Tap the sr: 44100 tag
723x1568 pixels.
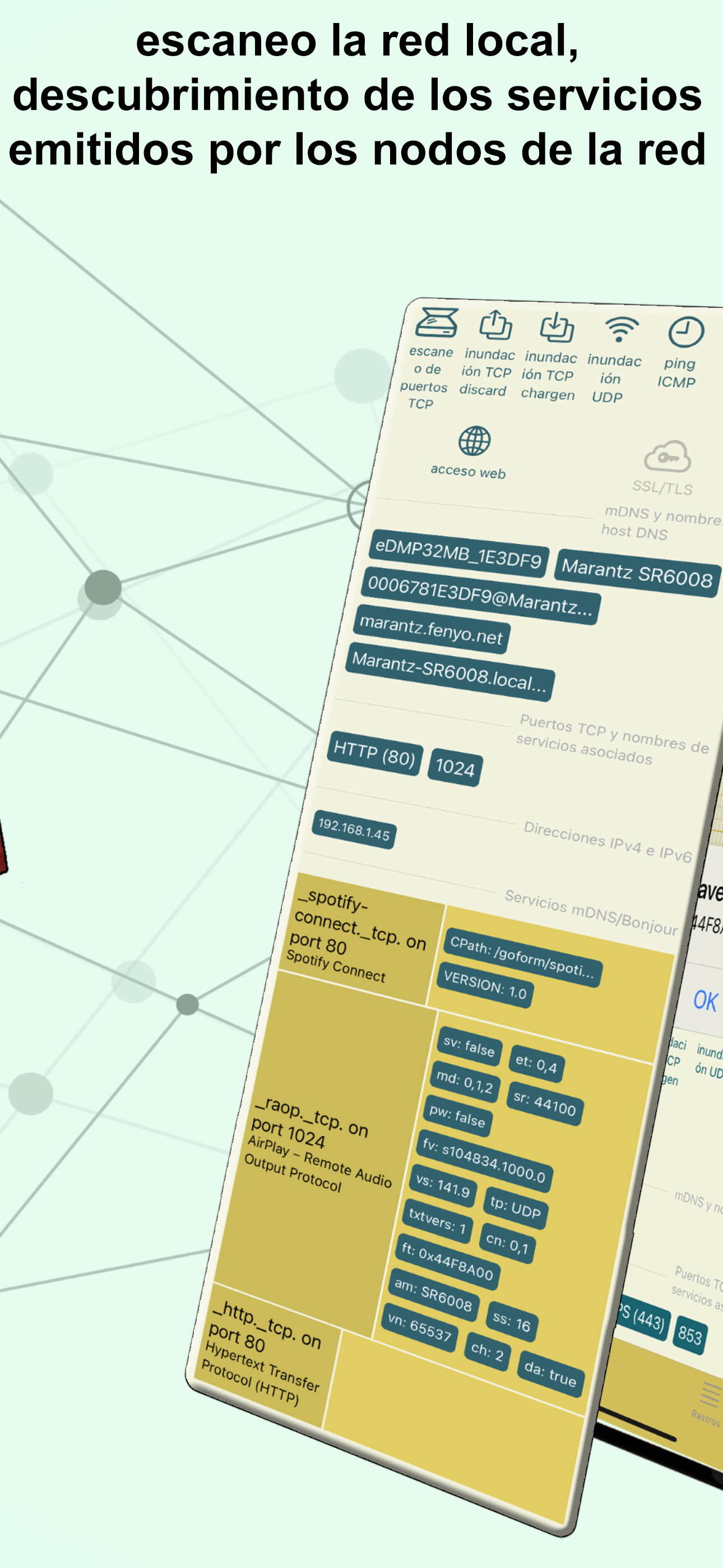[x=545, y=1103]
